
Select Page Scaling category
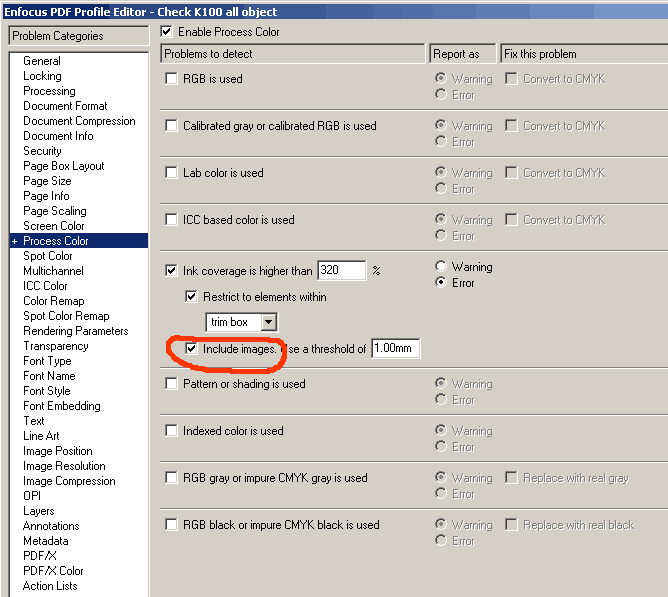click(55, 211)
